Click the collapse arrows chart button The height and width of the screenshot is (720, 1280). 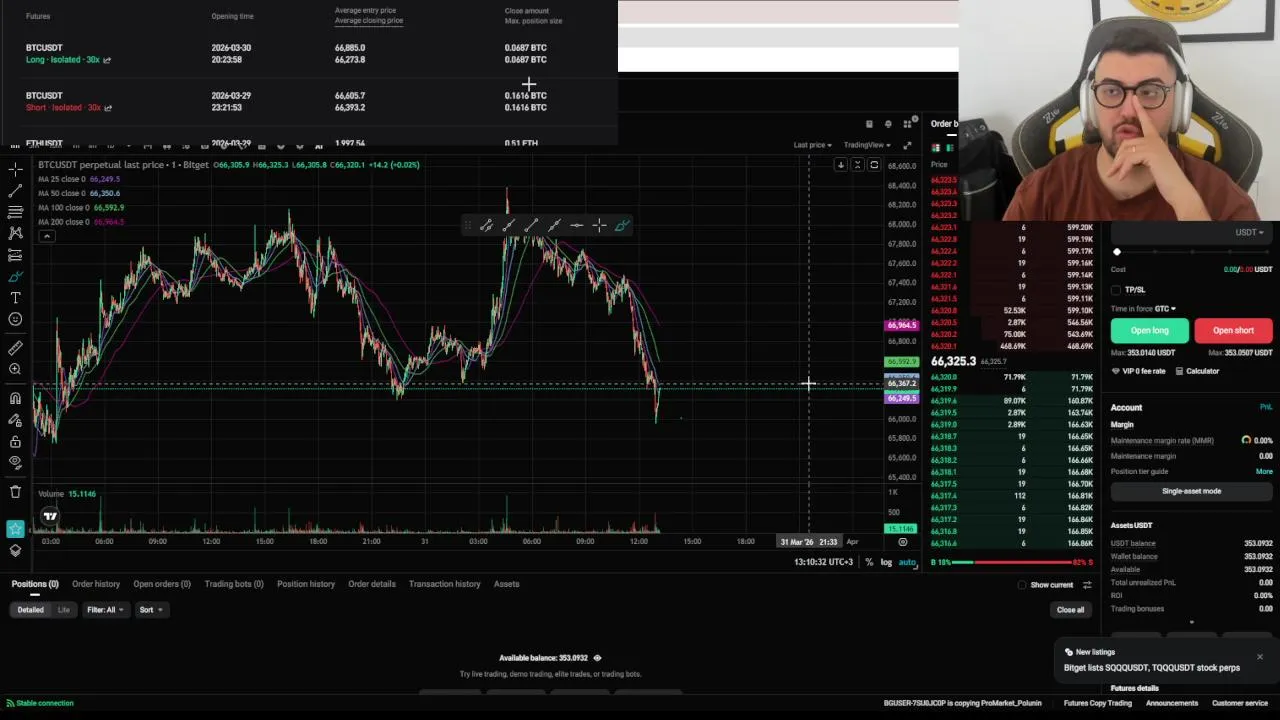coord(857,165)
